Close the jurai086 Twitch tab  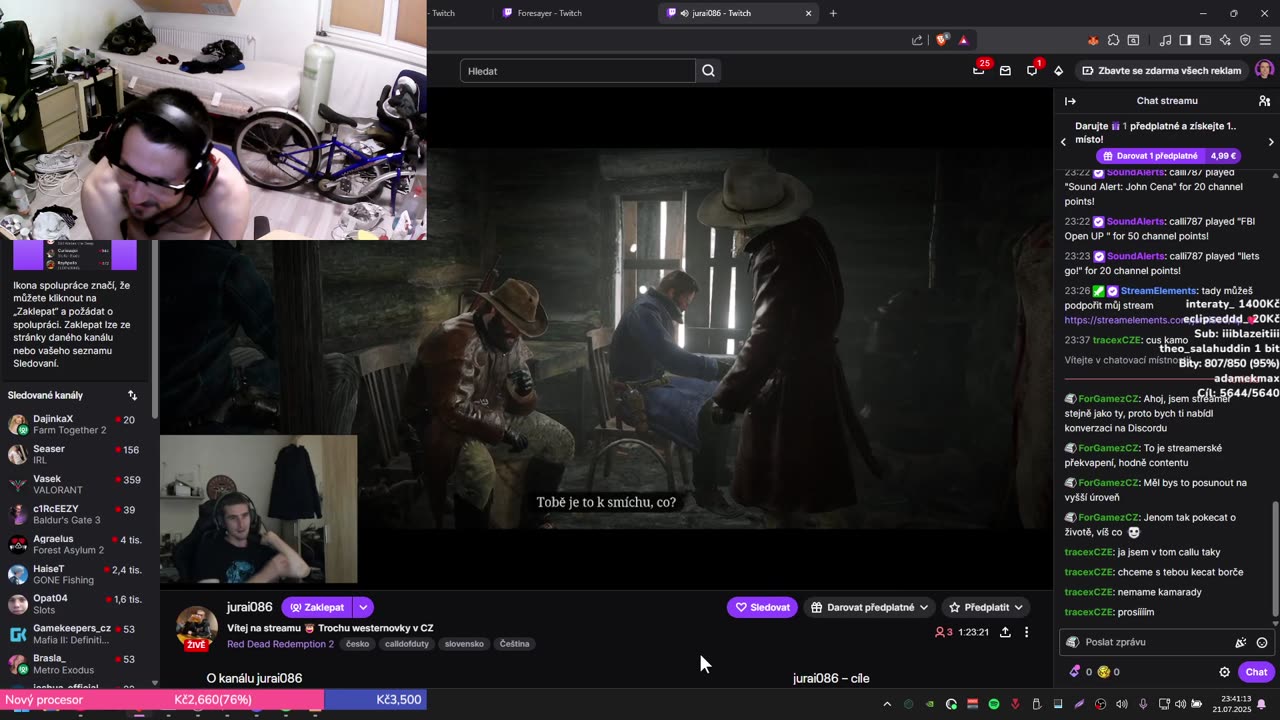[x=808, y=13]
